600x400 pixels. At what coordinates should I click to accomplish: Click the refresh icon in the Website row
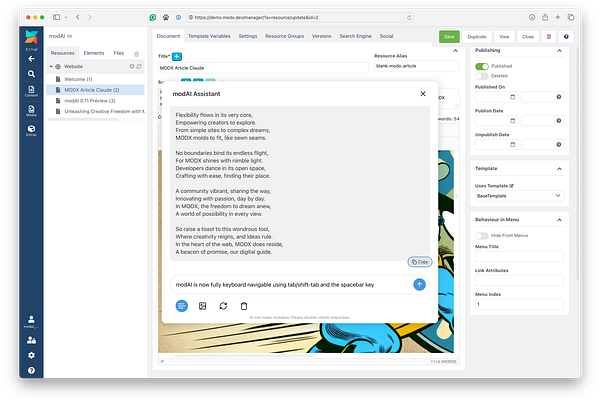139,66
